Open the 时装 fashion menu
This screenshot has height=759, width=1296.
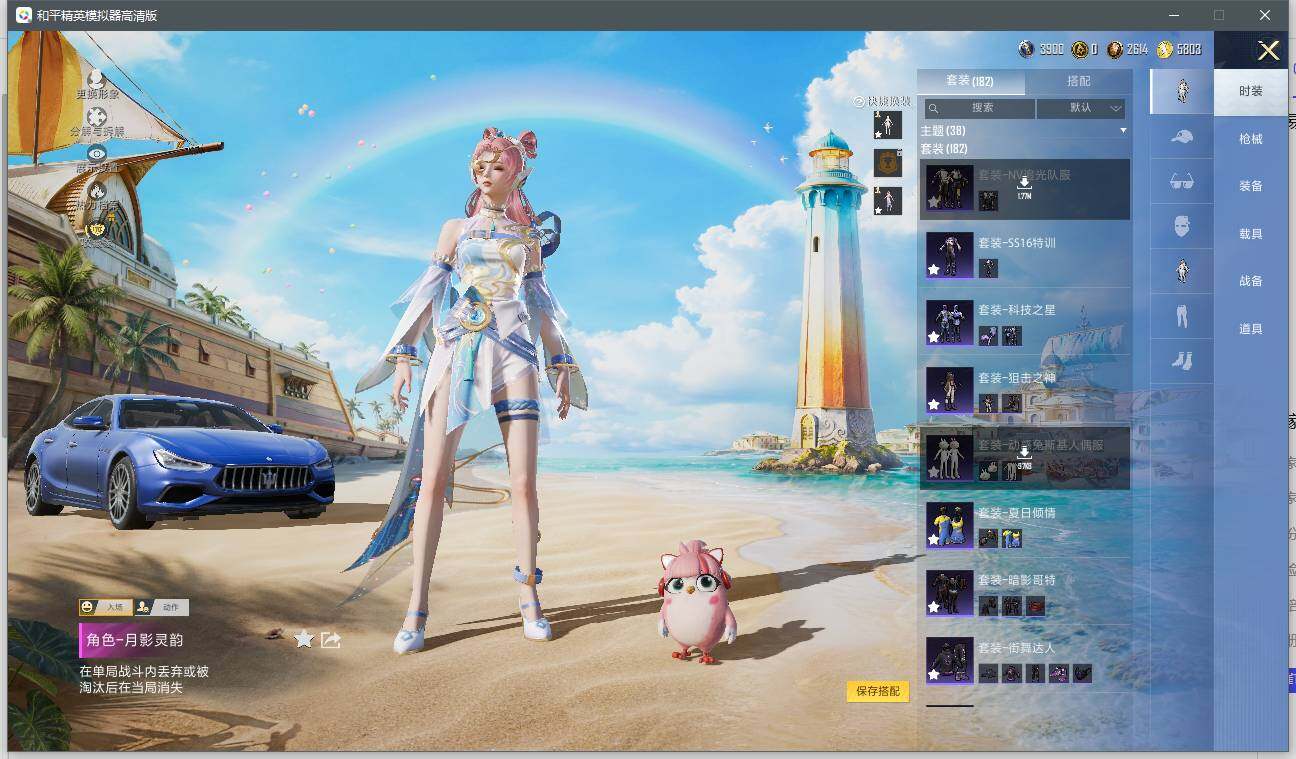pos(1251,91)
